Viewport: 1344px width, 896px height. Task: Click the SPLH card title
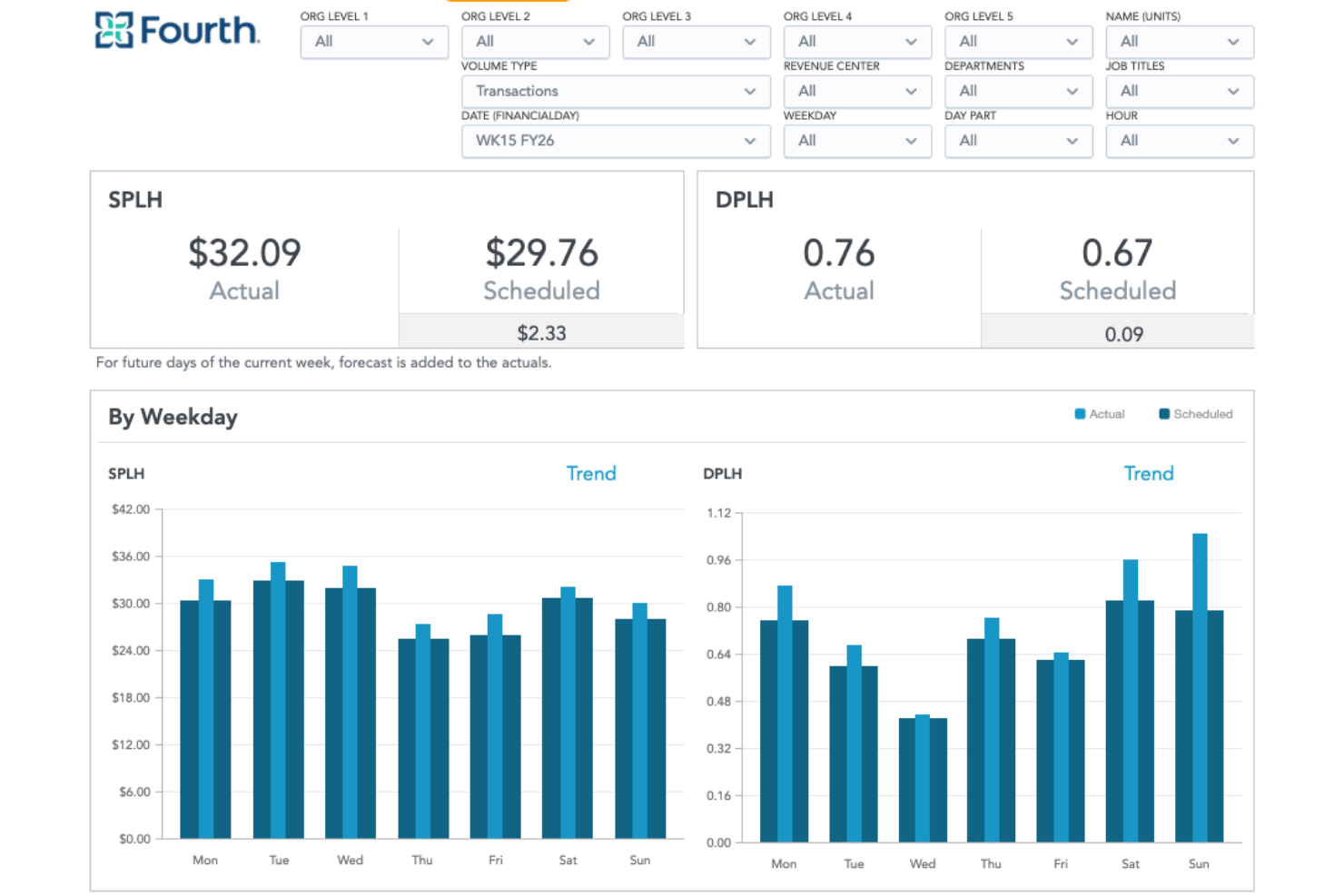click(x=135, y=200)
